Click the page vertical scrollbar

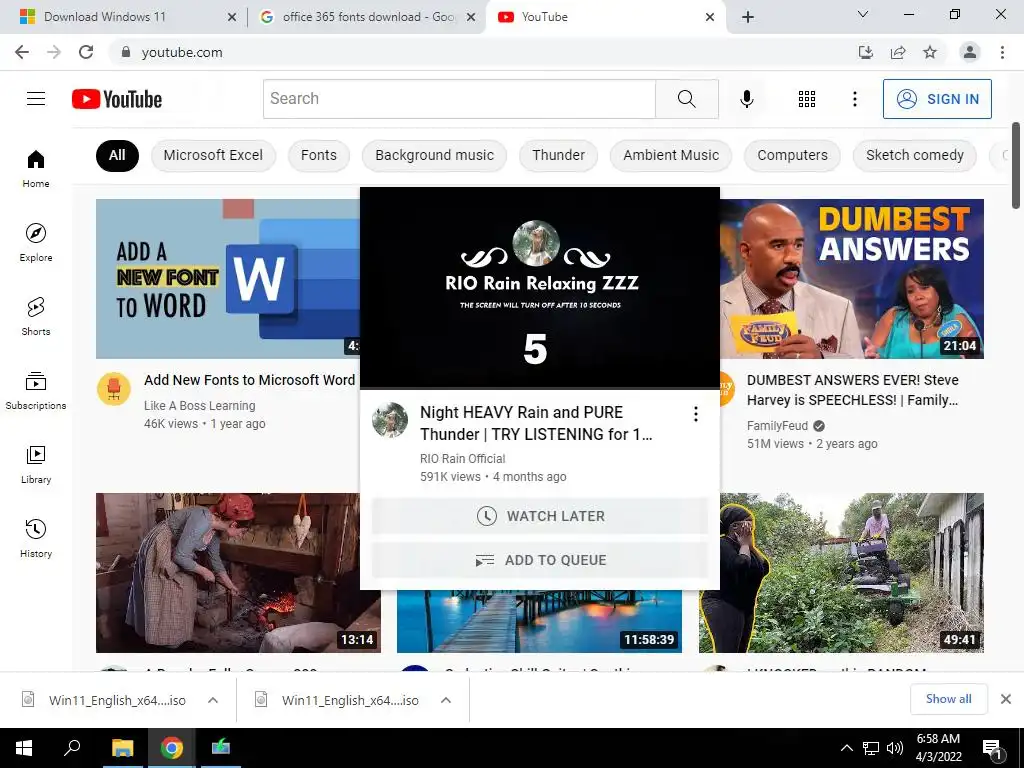(1016, 165)
